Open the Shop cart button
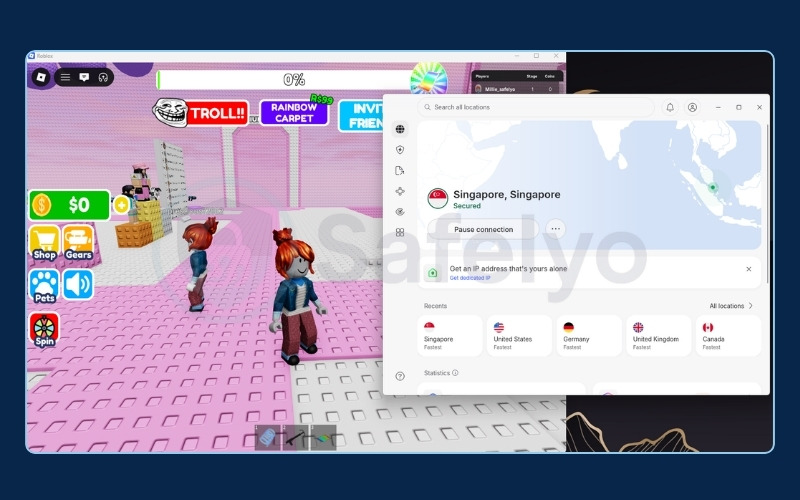This screenshot has width=800, height=500. click(x=44, y=243)
